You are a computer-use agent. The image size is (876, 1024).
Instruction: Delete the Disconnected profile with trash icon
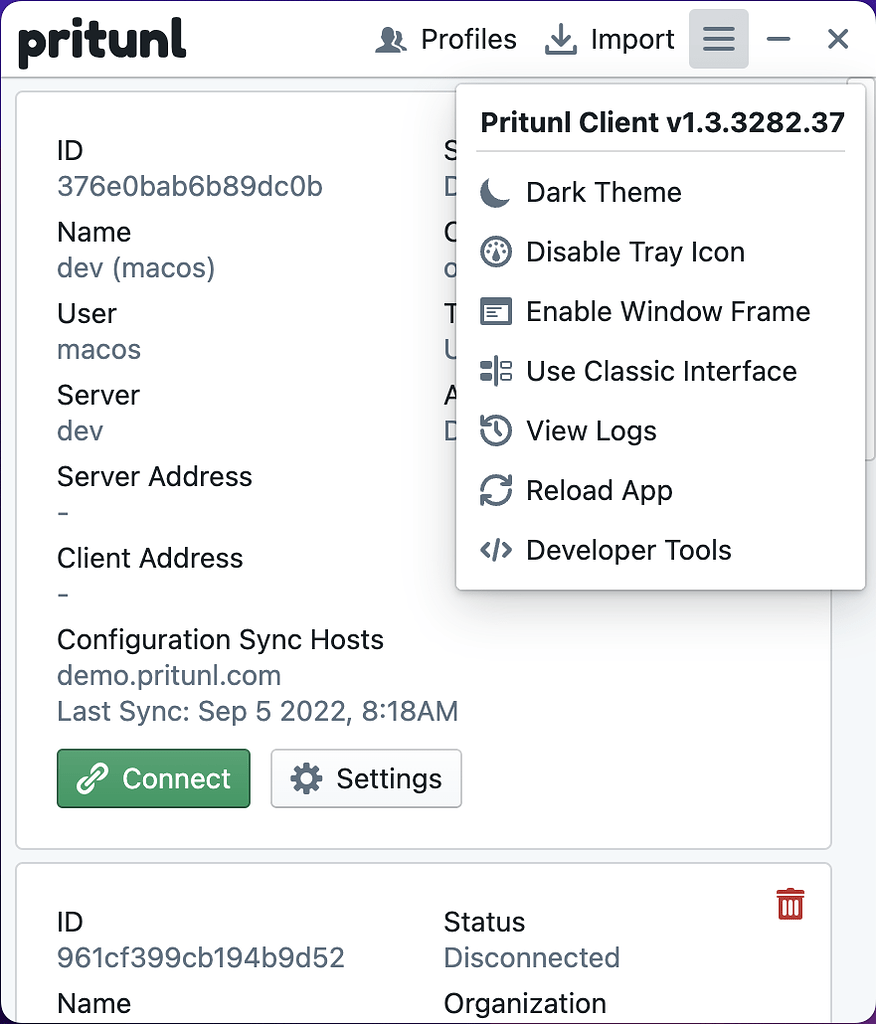790,903
